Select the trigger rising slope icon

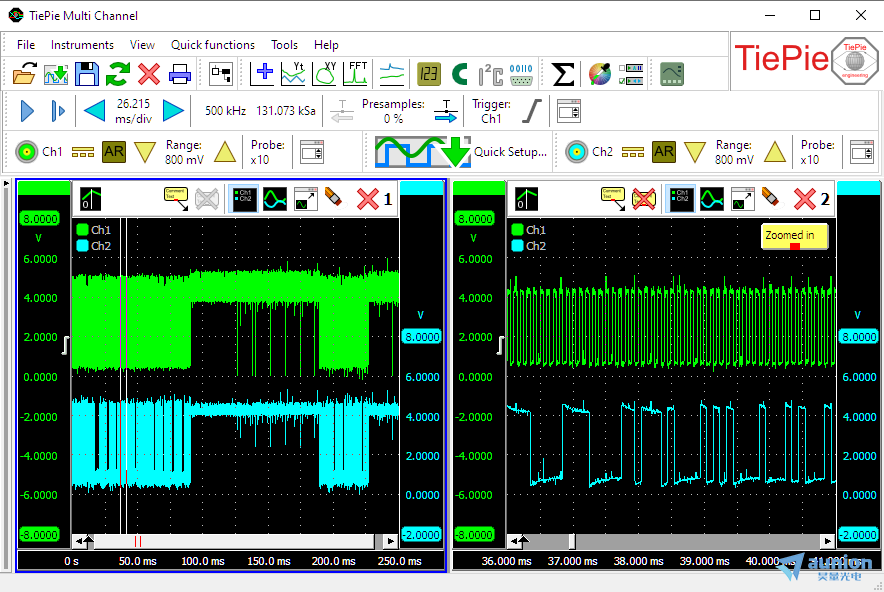(x=533, y=111)
